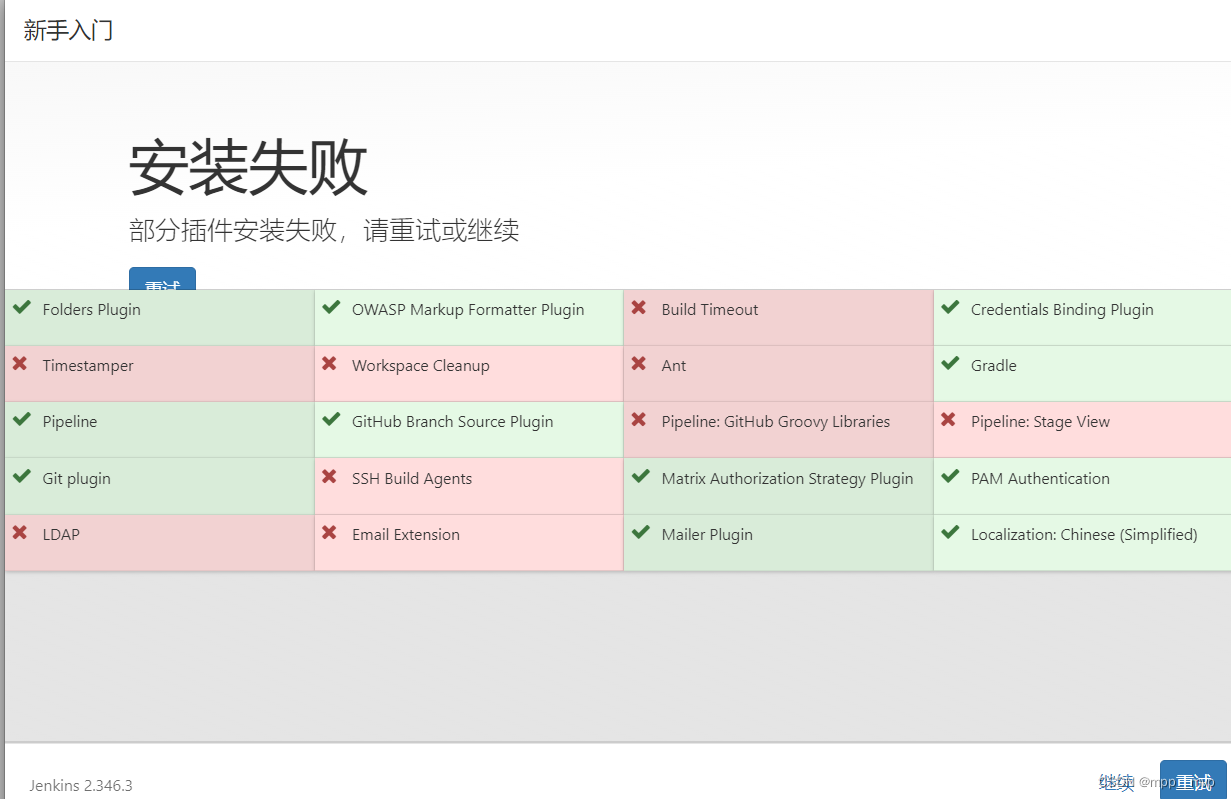The height and width of the screenshot is (799, 1231).
Task: Select the Pipeline: Stage View label
Action: 1040,422
